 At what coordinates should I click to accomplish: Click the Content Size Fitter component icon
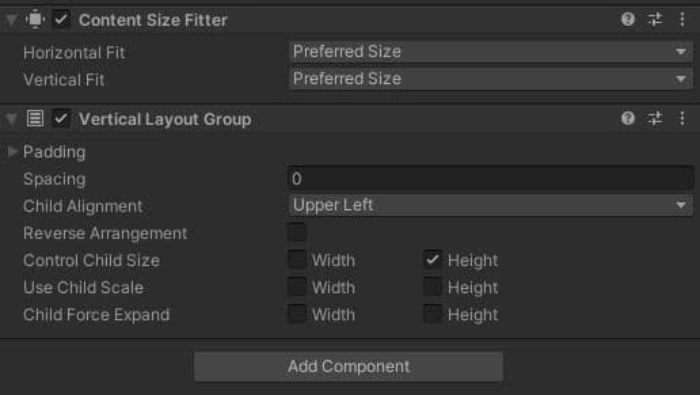pyautogui.click(x=35, y=20)
